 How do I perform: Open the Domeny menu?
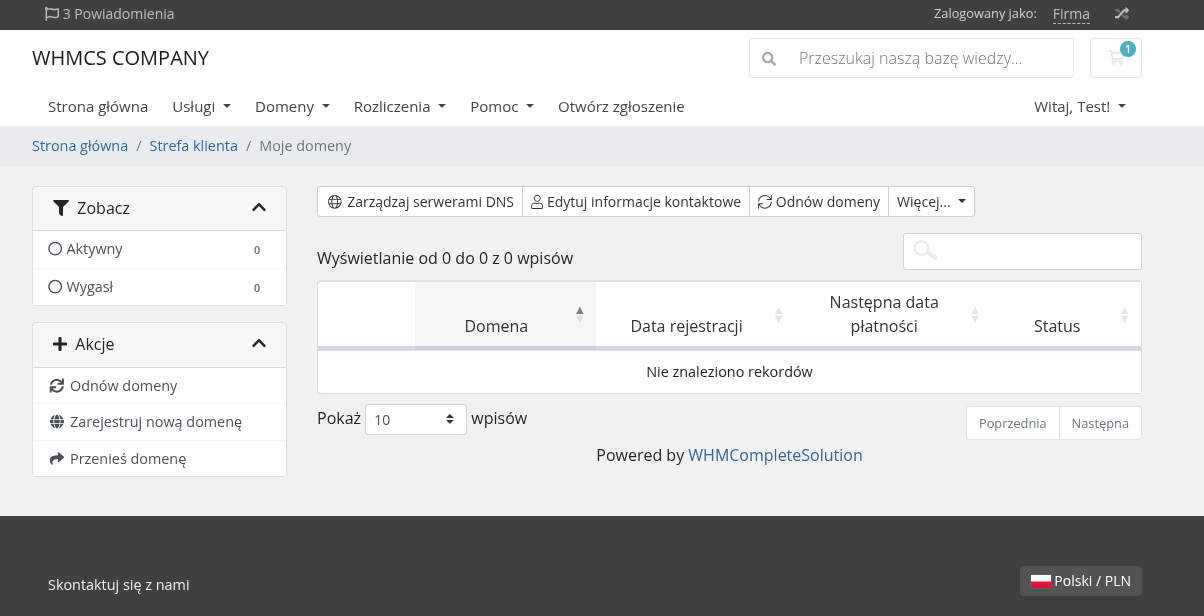pyautogui.click(x=292, y=106)
